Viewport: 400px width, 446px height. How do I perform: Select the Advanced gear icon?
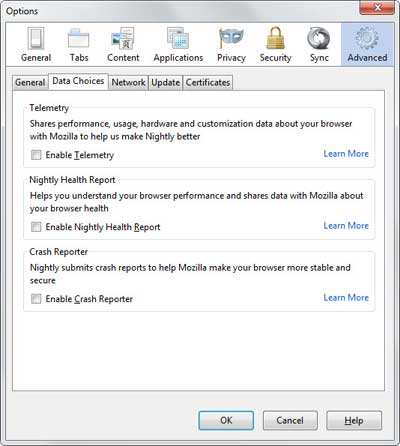tap(367, 45)
